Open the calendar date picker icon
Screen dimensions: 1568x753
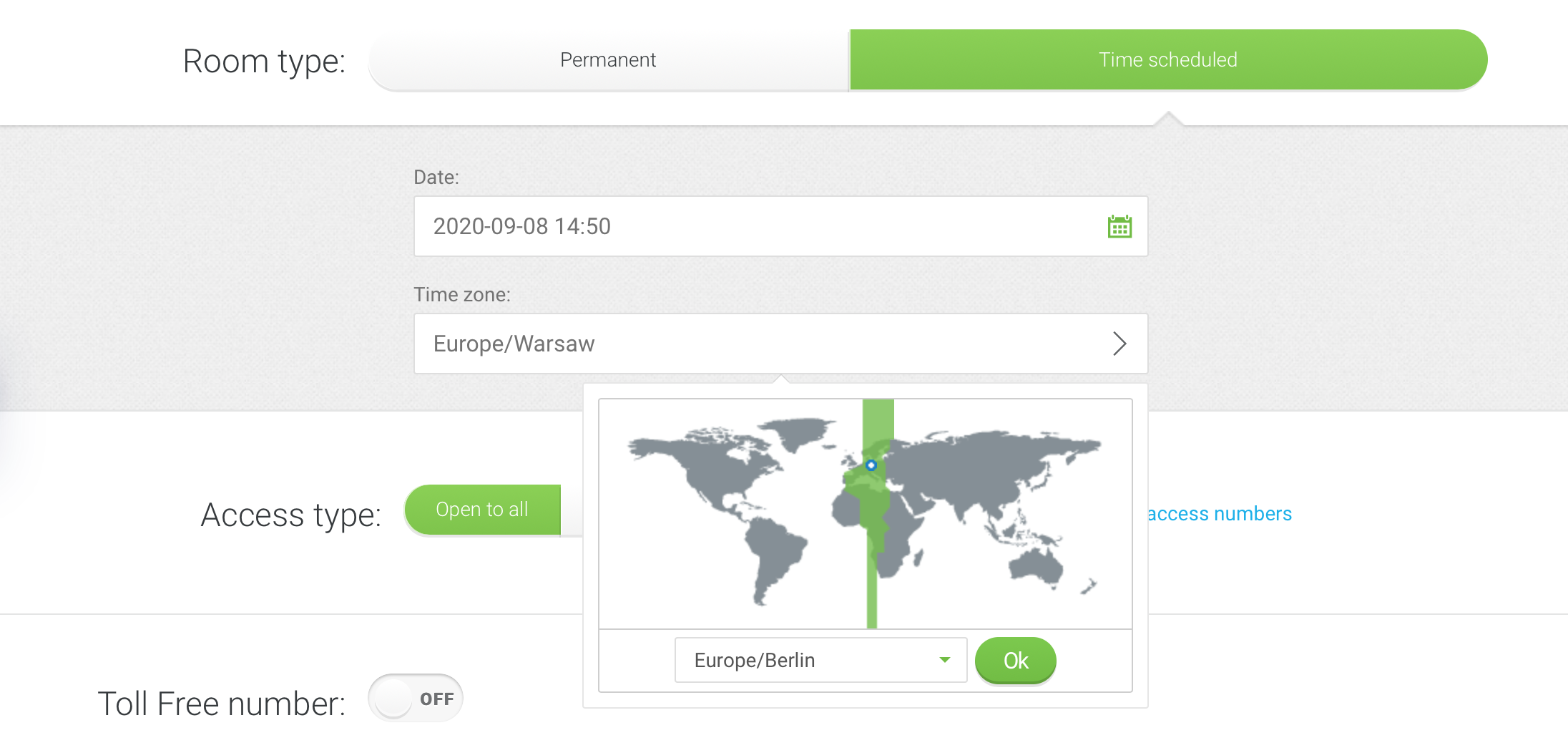tap(1119, 226)
